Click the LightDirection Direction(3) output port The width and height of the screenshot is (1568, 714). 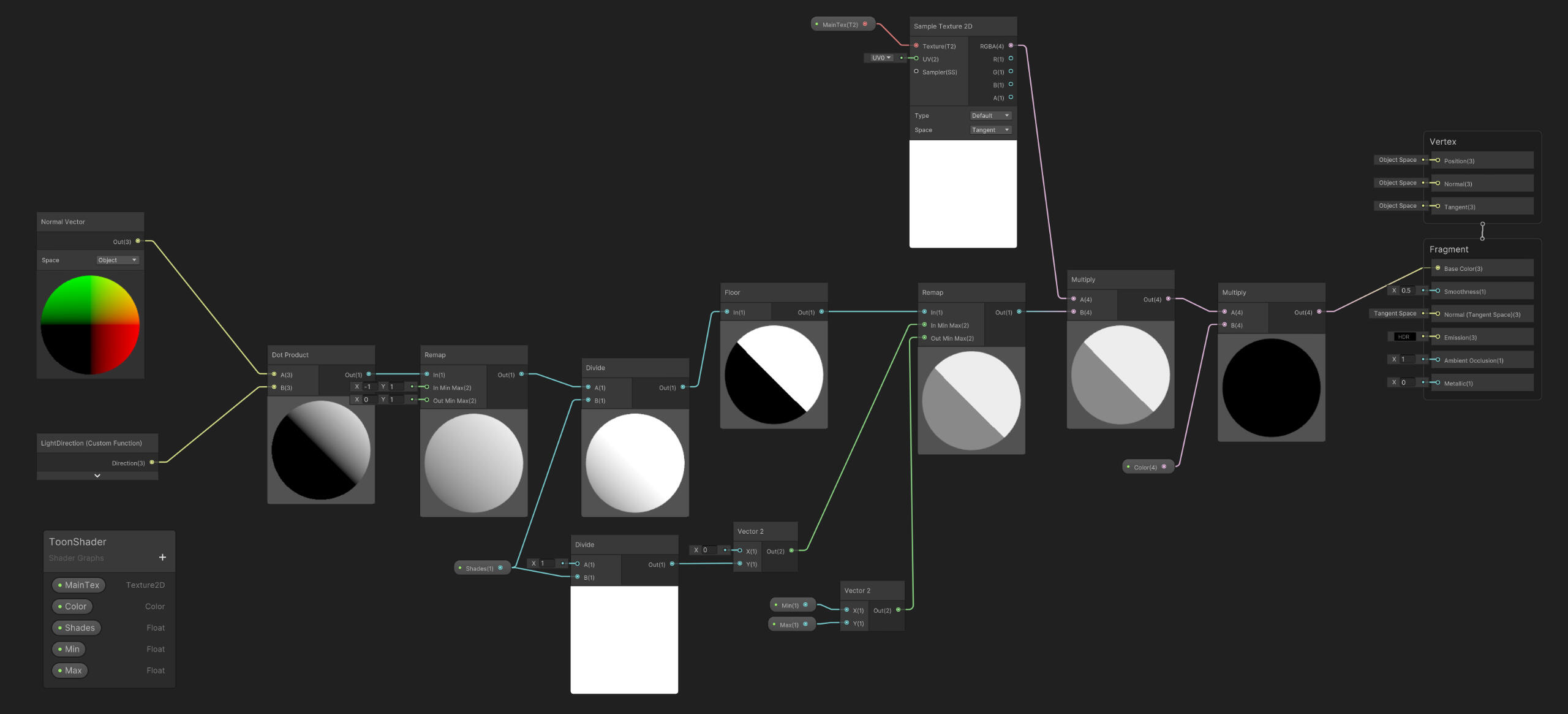(152, 463)
